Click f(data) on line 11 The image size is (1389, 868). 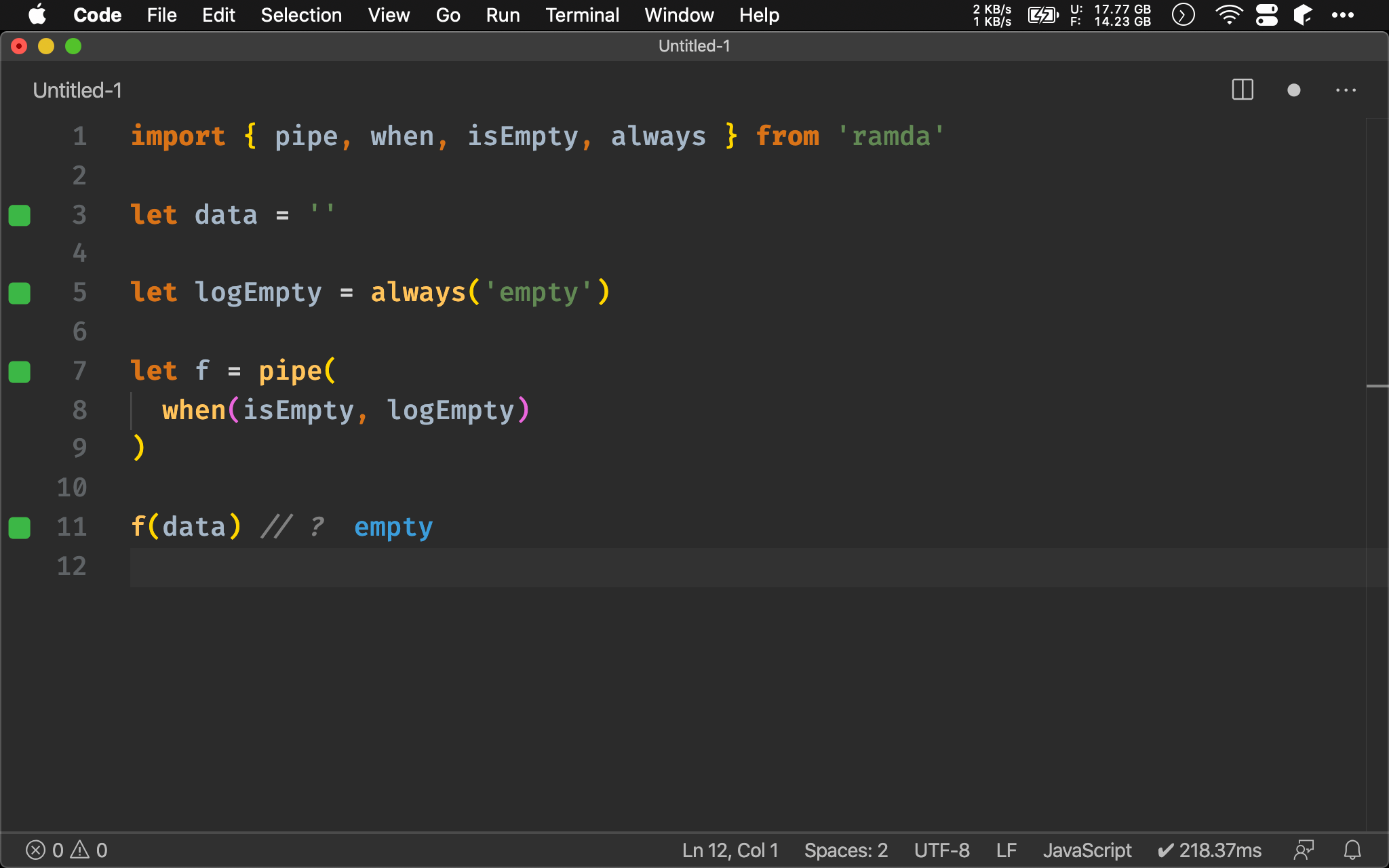click(185, 528)
